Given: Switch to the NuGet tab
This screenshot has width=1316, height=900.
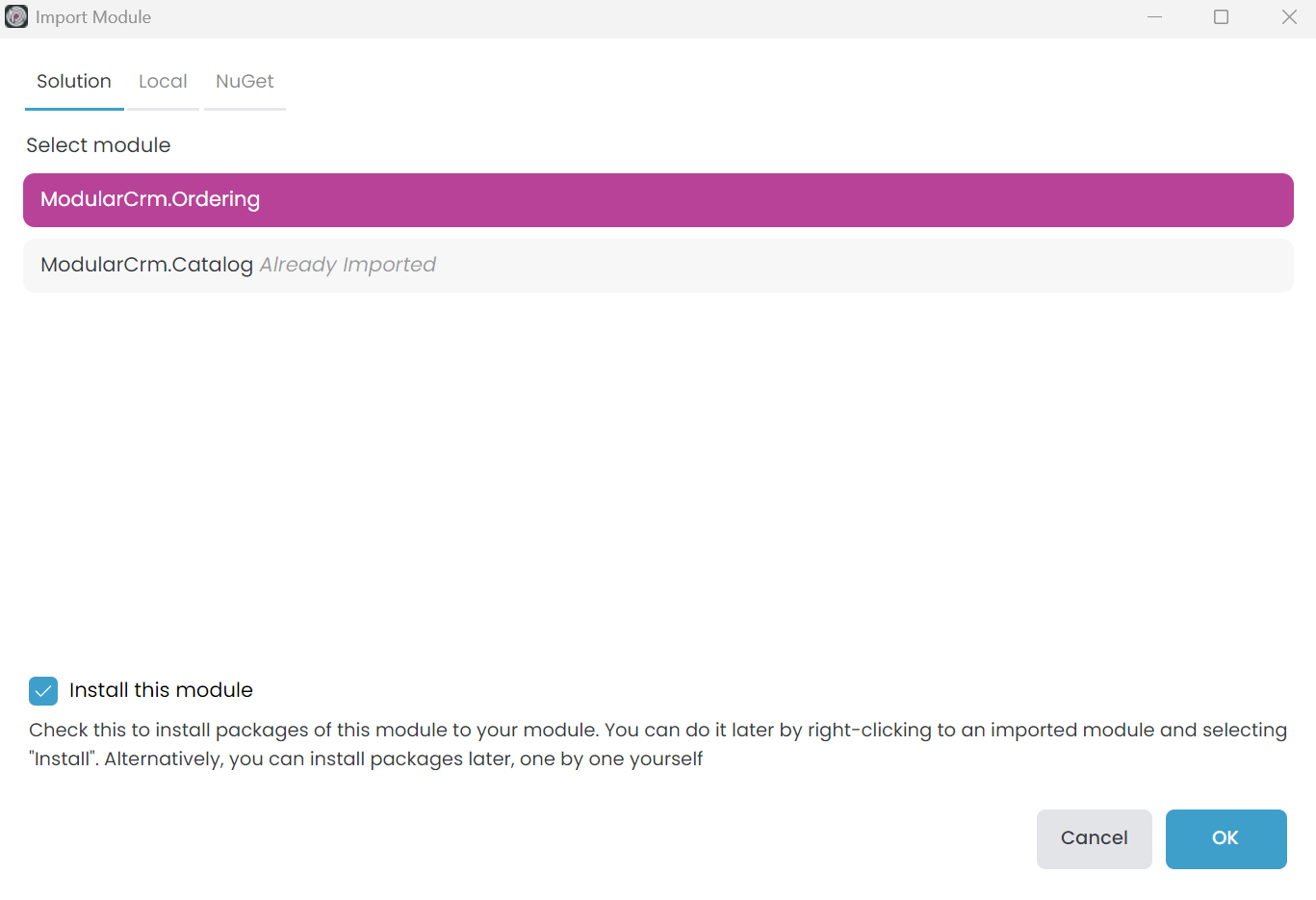Looking at the screenshot, I should (x=245, y=81).
